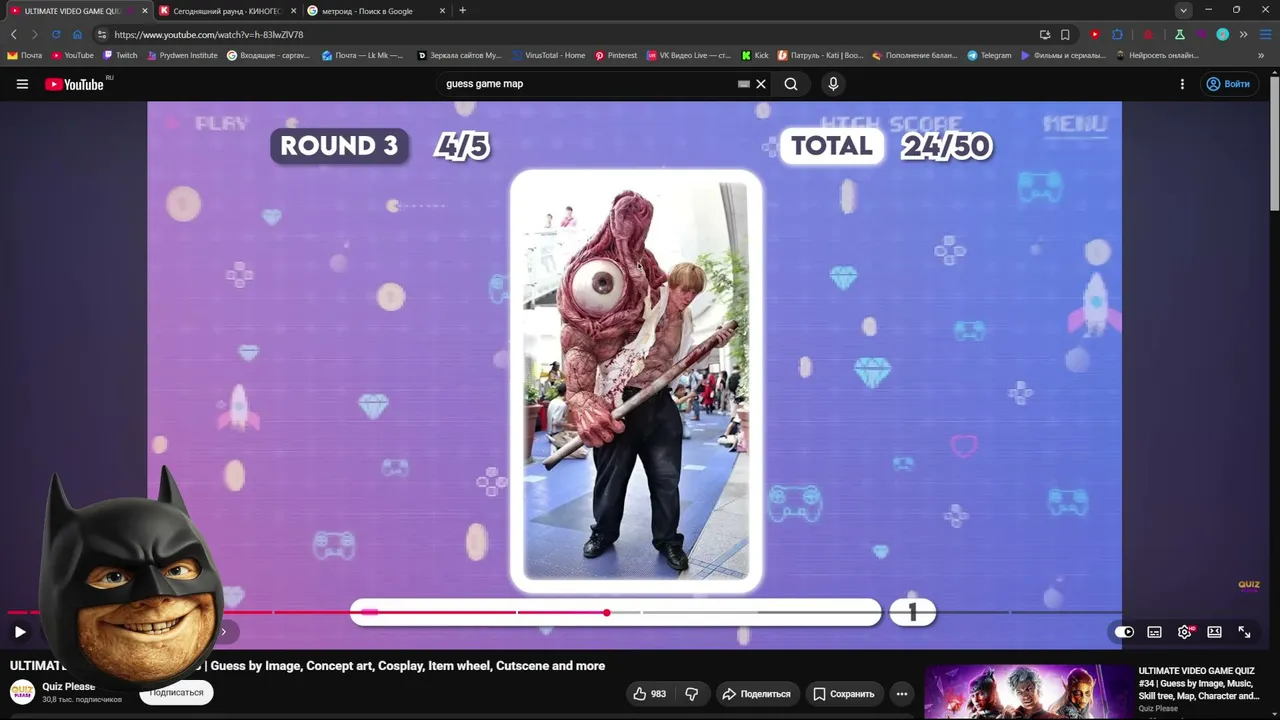
Task: Open the Pinterest bookmark
Action: point(616,55)
